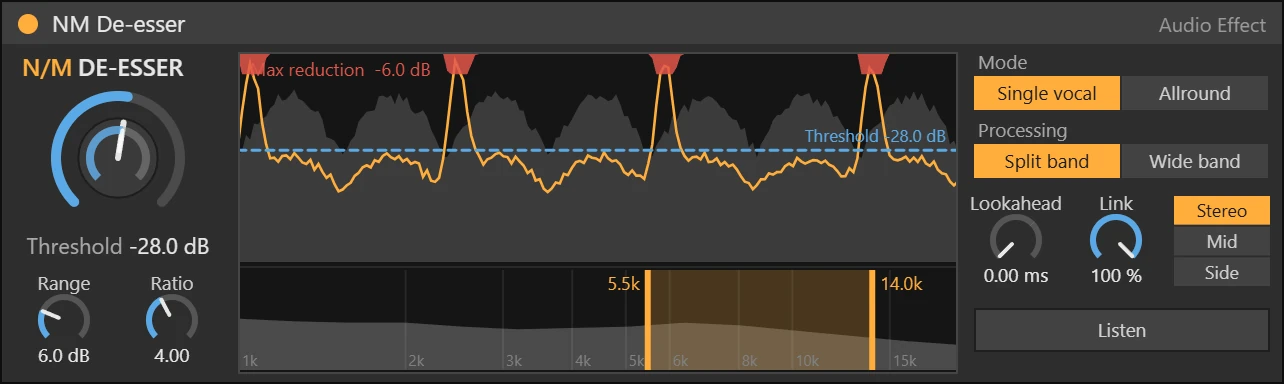
Task: Select Single vocal mode
Action: point(1047,94)
